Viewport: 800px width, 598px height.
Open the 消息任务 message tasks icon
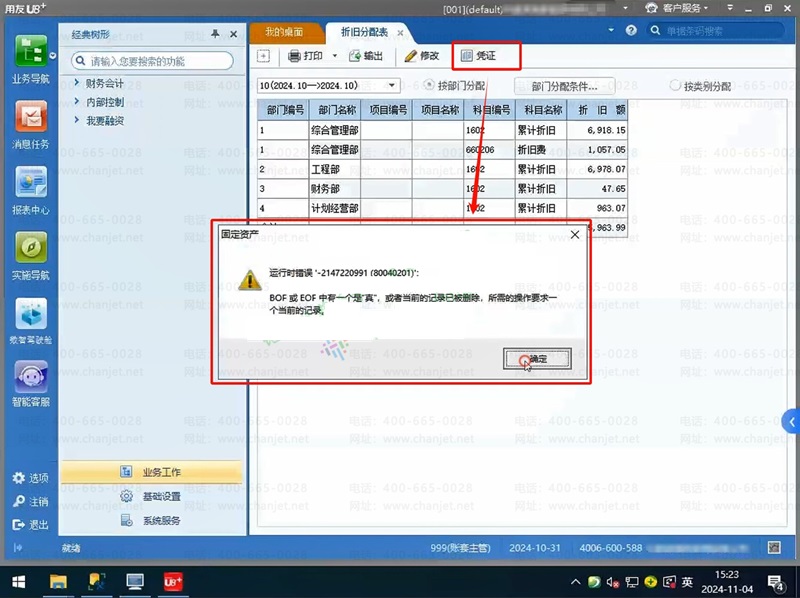(31, 116)
